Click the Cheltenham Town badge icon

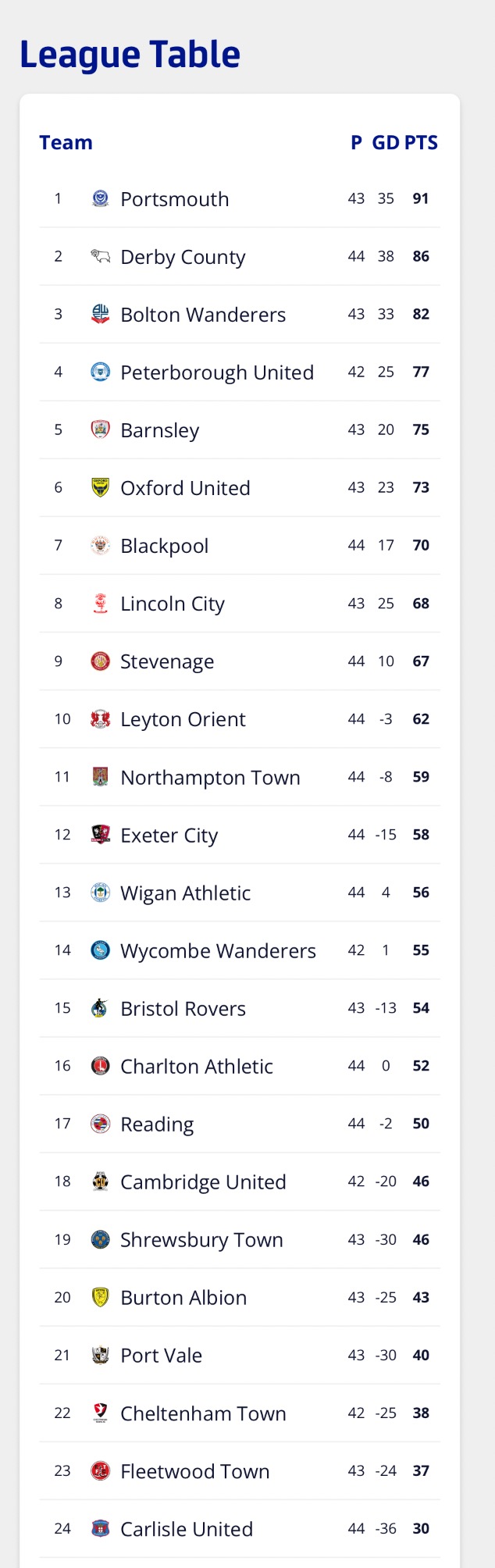click(x=100, y=1412)
